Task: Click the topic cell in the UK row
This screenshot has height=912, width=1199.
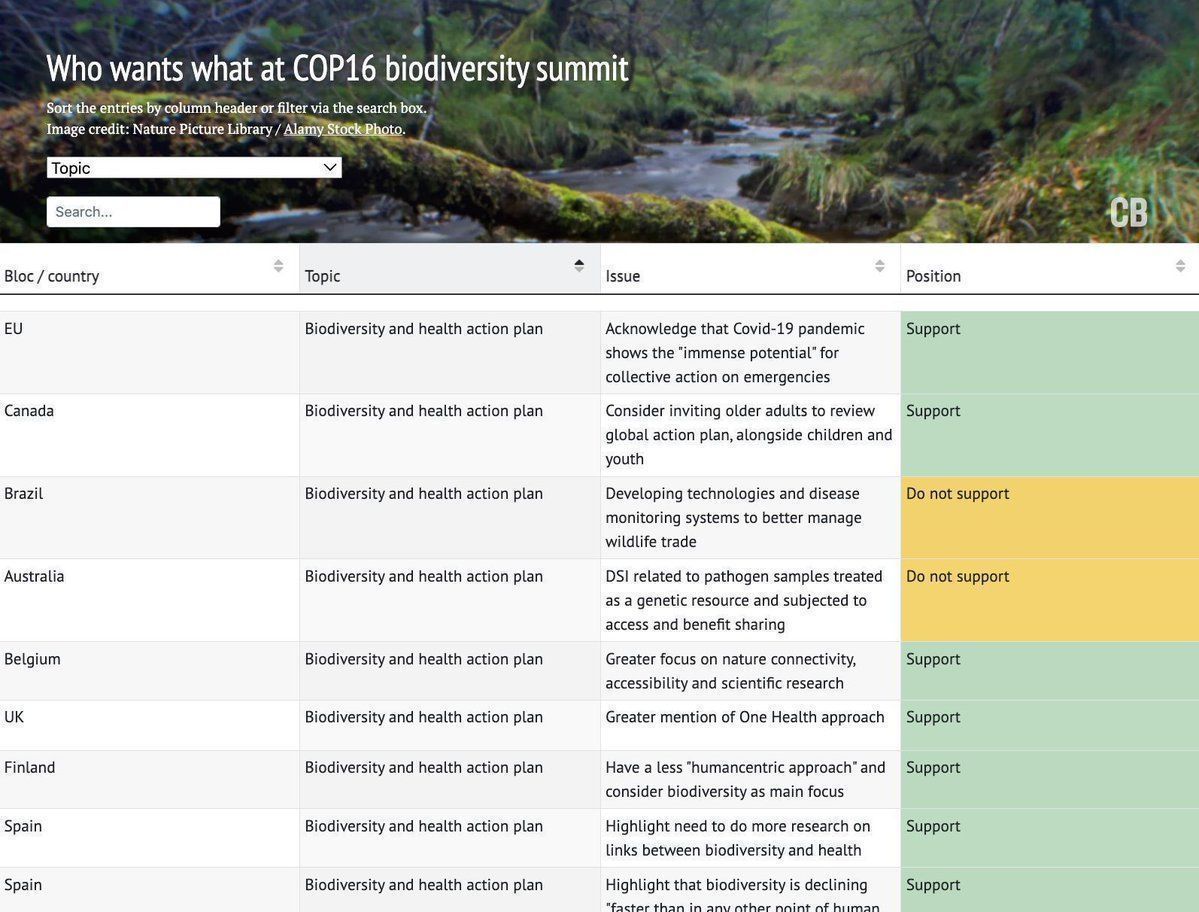Action: (x=450, y=725)
